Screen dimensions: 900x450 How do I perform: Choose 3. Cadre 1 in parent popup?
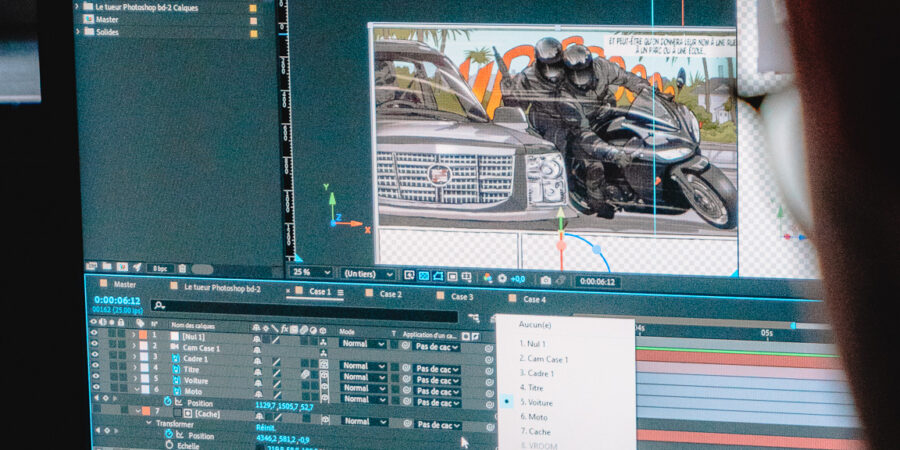pos(537,373)
